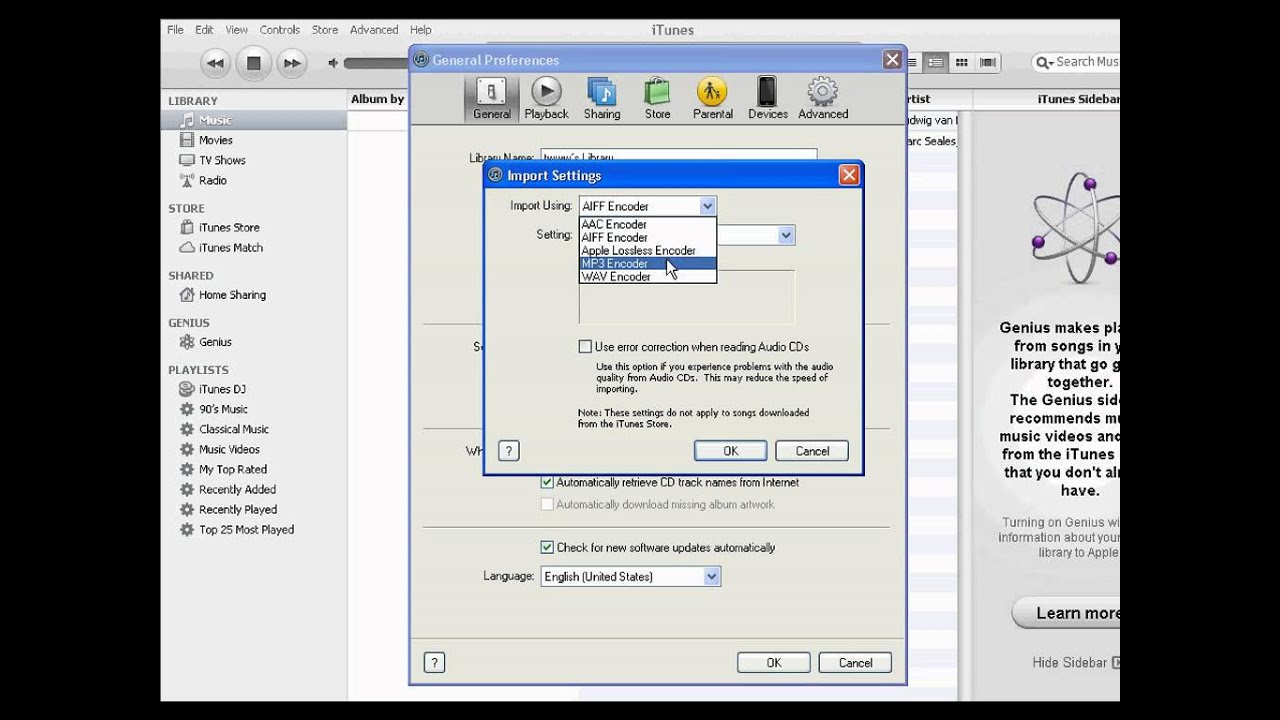1280x720 pixels.
Task: Open the Playback preferences tab
Action: coord(546,98)
